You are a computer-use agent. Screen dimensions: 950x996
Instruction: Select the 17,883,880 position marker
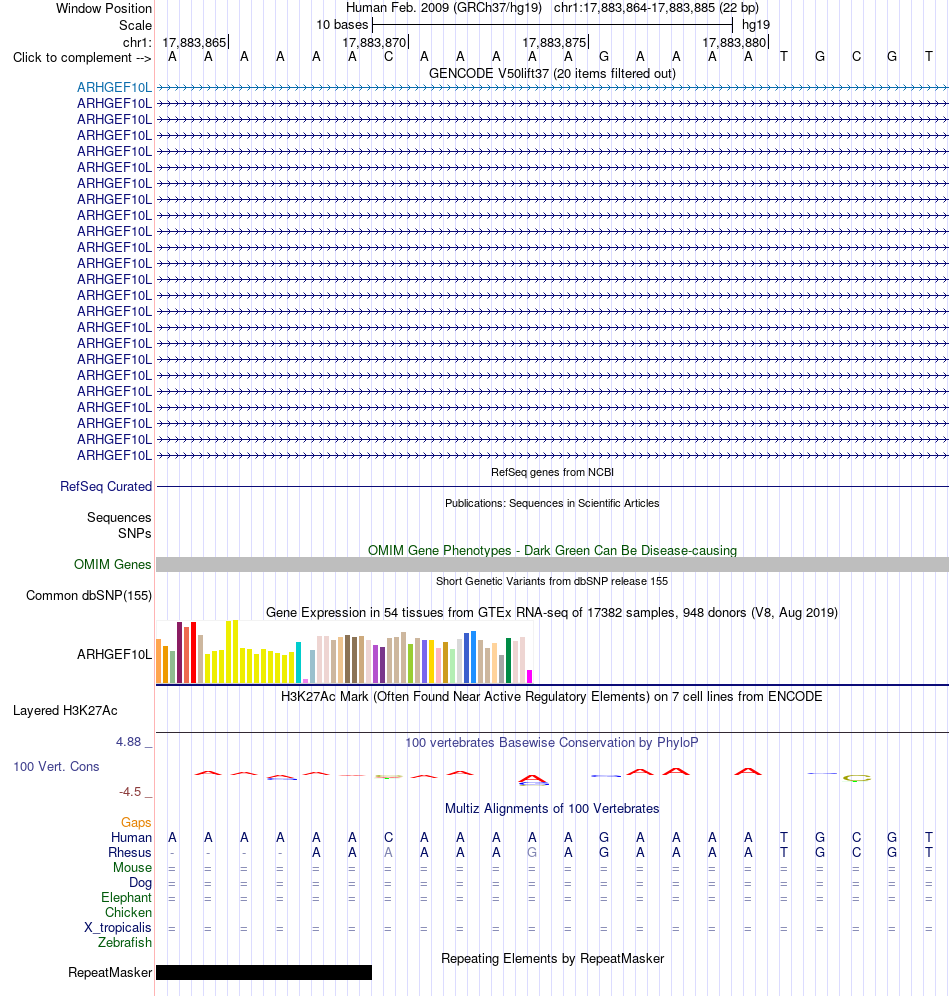coord(734,43)
